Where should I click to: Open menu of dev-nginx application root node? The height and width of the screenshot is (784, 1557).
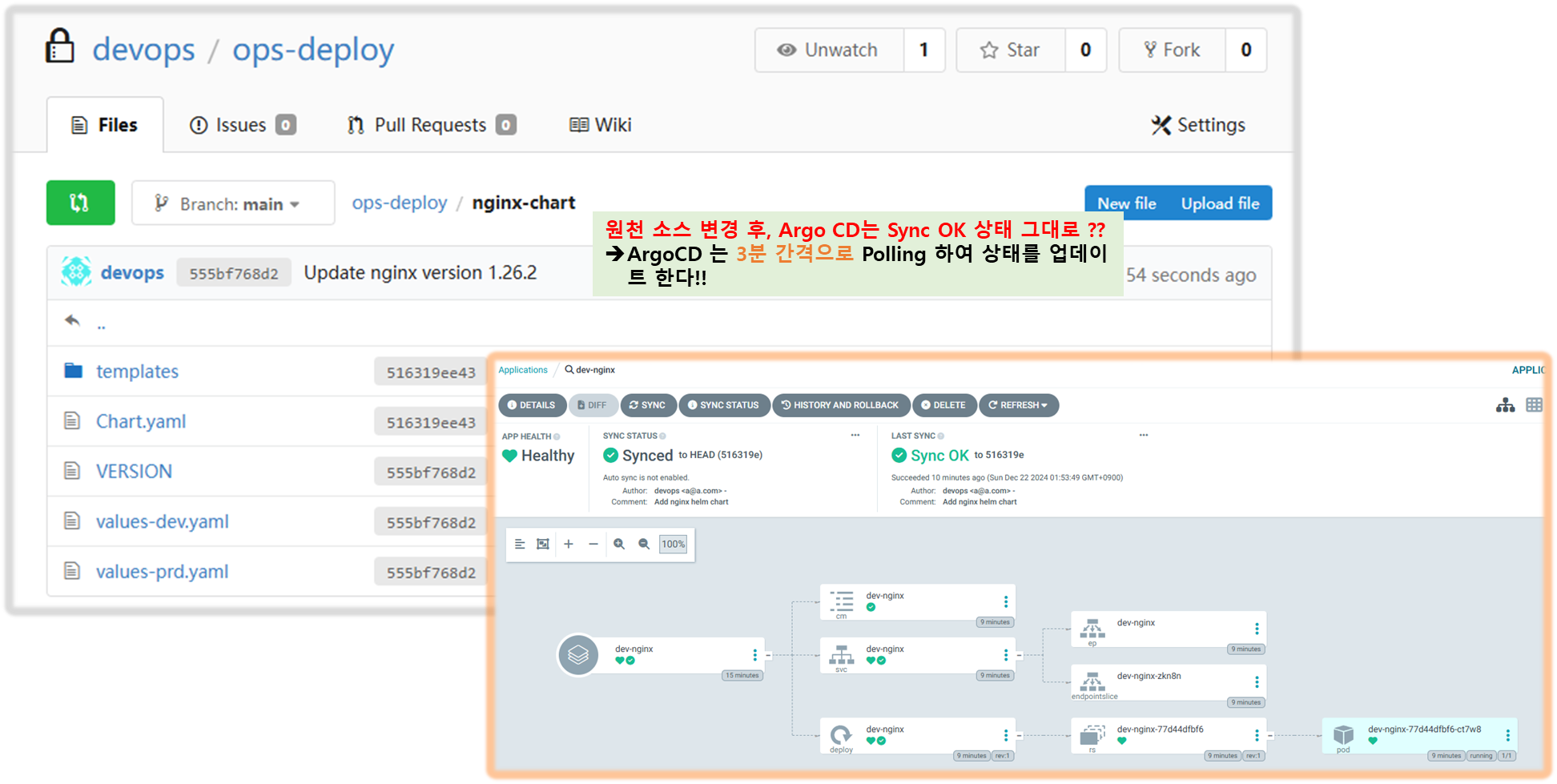(754, 655)
